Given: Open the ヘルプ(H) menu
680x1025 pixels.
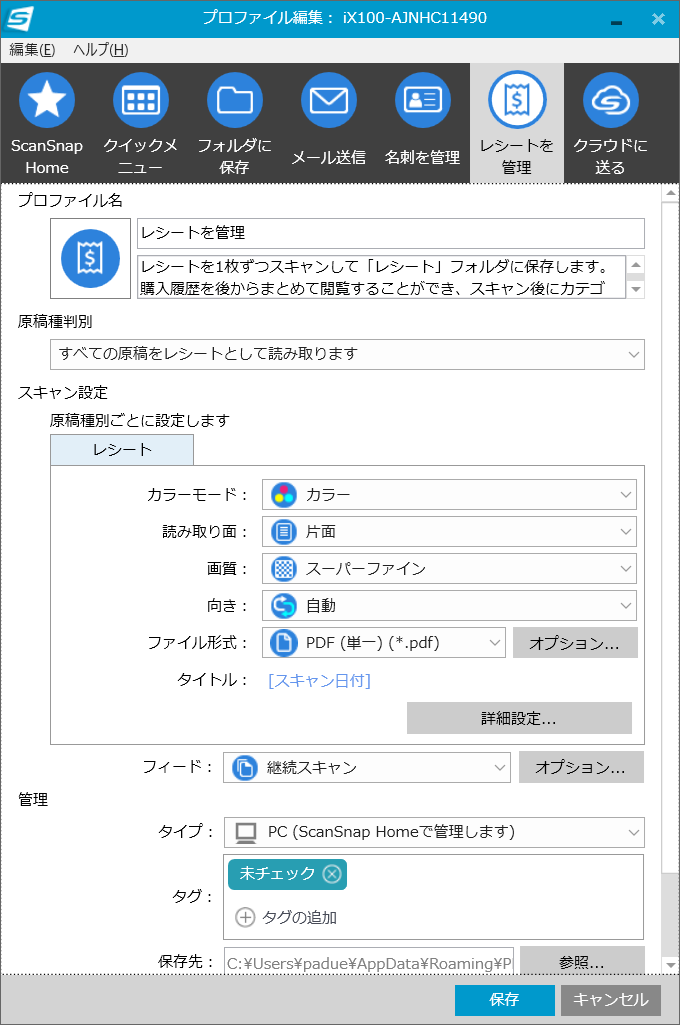Looking at the screenshot, I should pos(101,50).
